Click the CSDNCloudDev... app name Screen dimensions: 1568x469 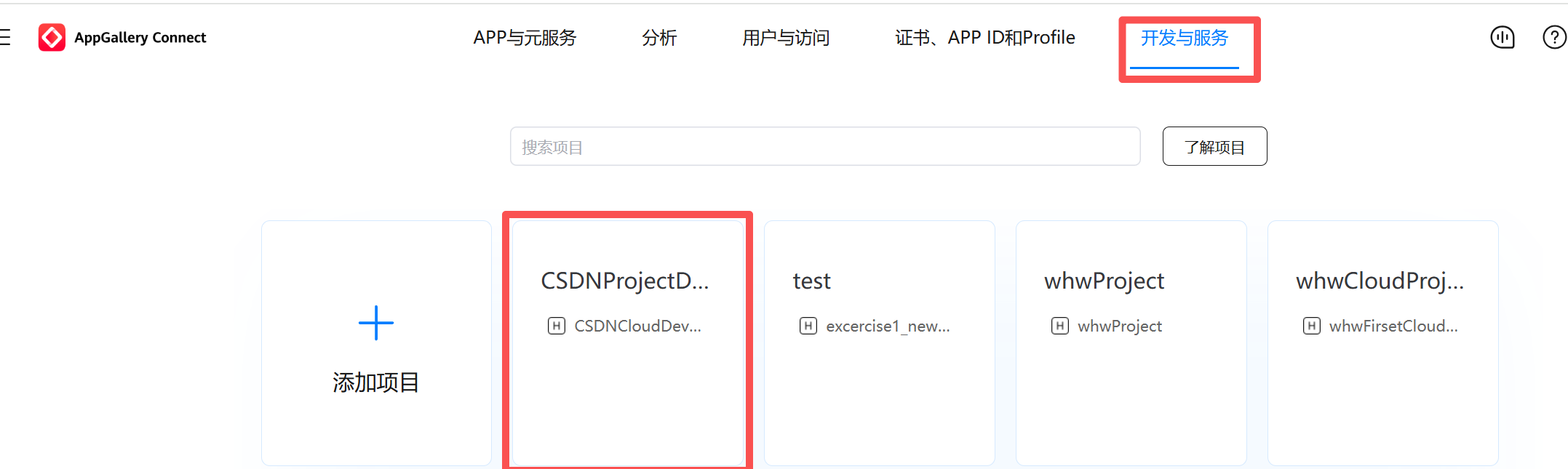[x=638, y=326]
